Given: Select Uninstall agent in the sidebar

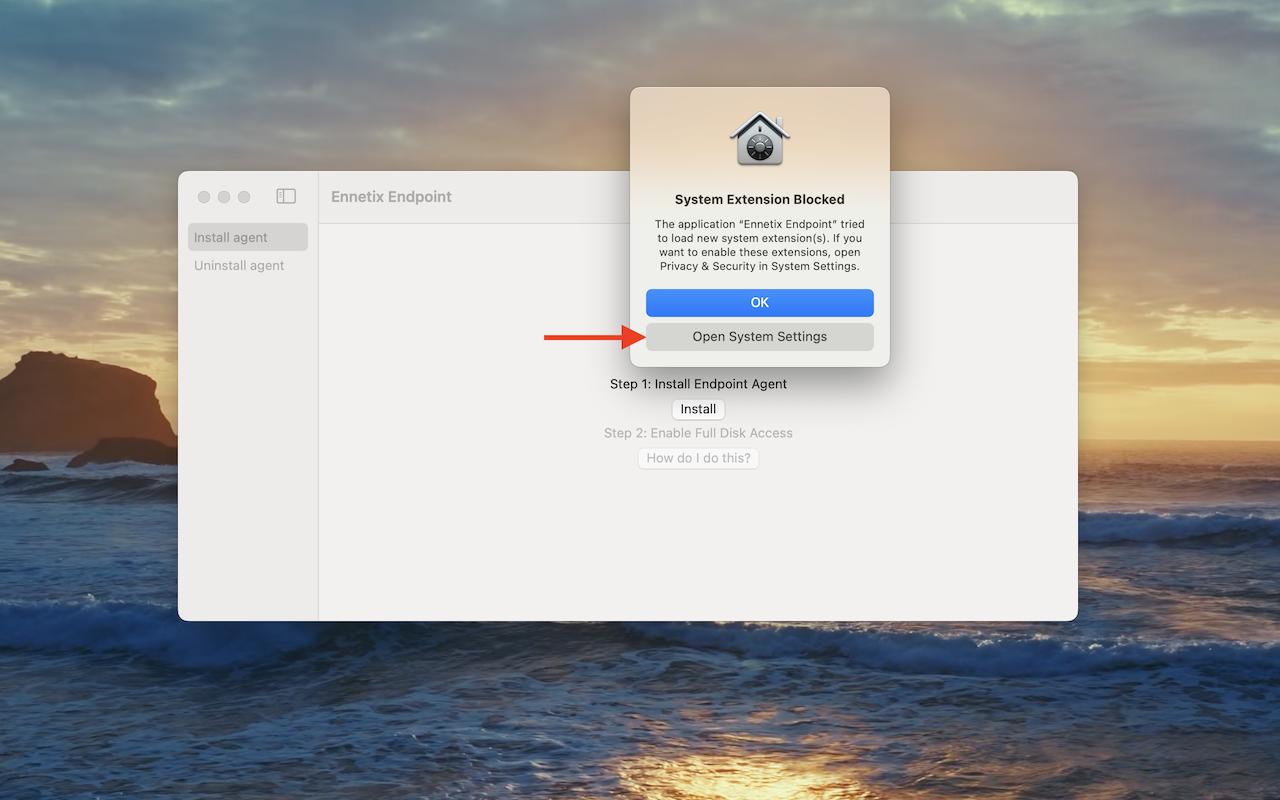Looking at the screenshot, I should tap(248, 265).
